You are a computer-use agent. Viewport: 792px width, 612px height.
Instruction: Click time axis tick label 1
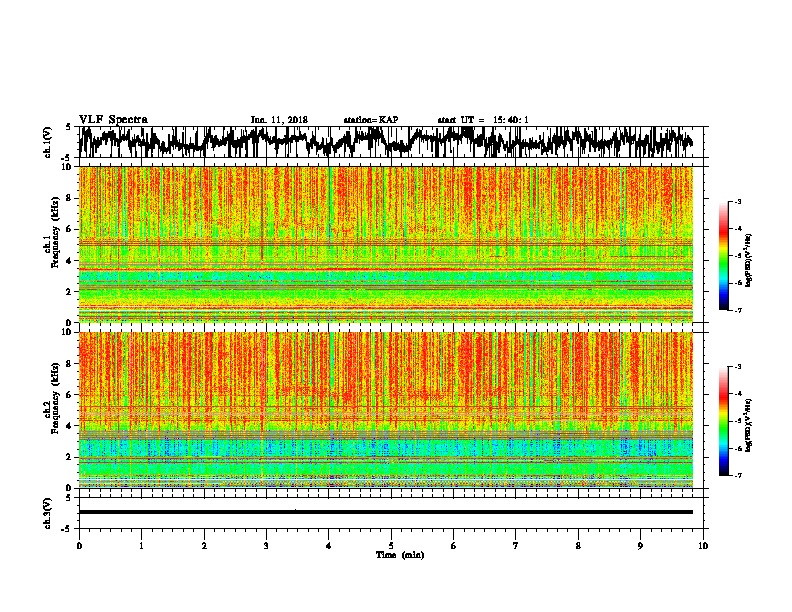click(141, 546)
